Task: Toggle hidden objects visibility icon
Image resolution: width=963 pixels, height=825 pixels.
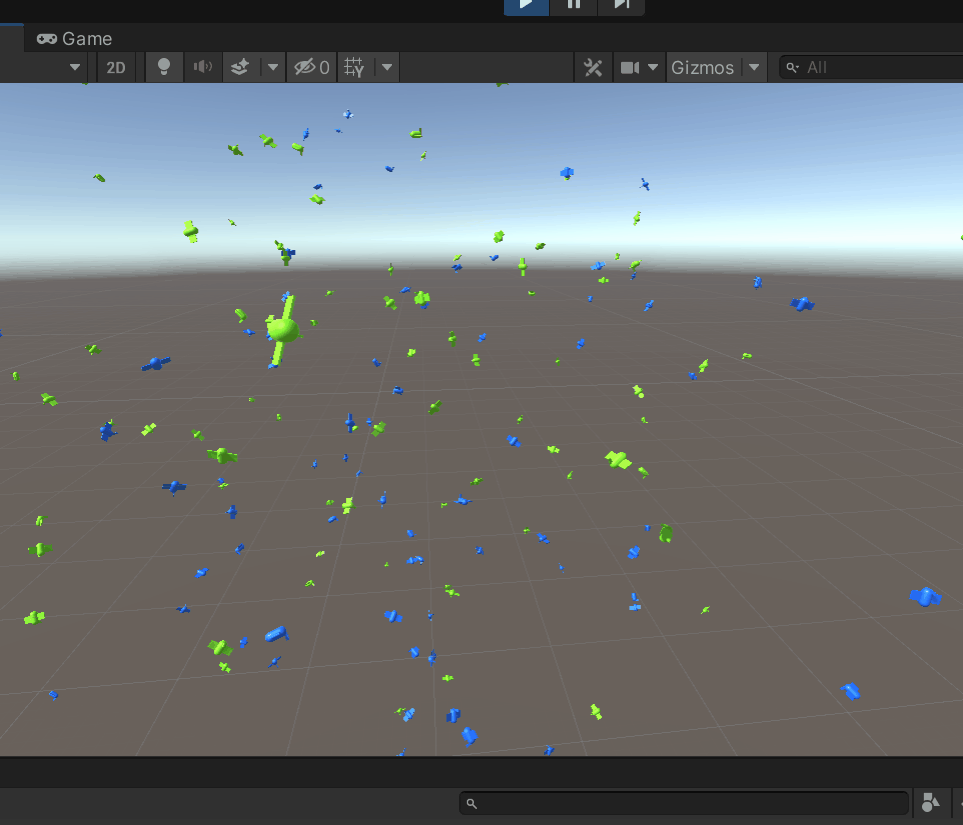Action: pyautogui.click(x=311, y=67)
